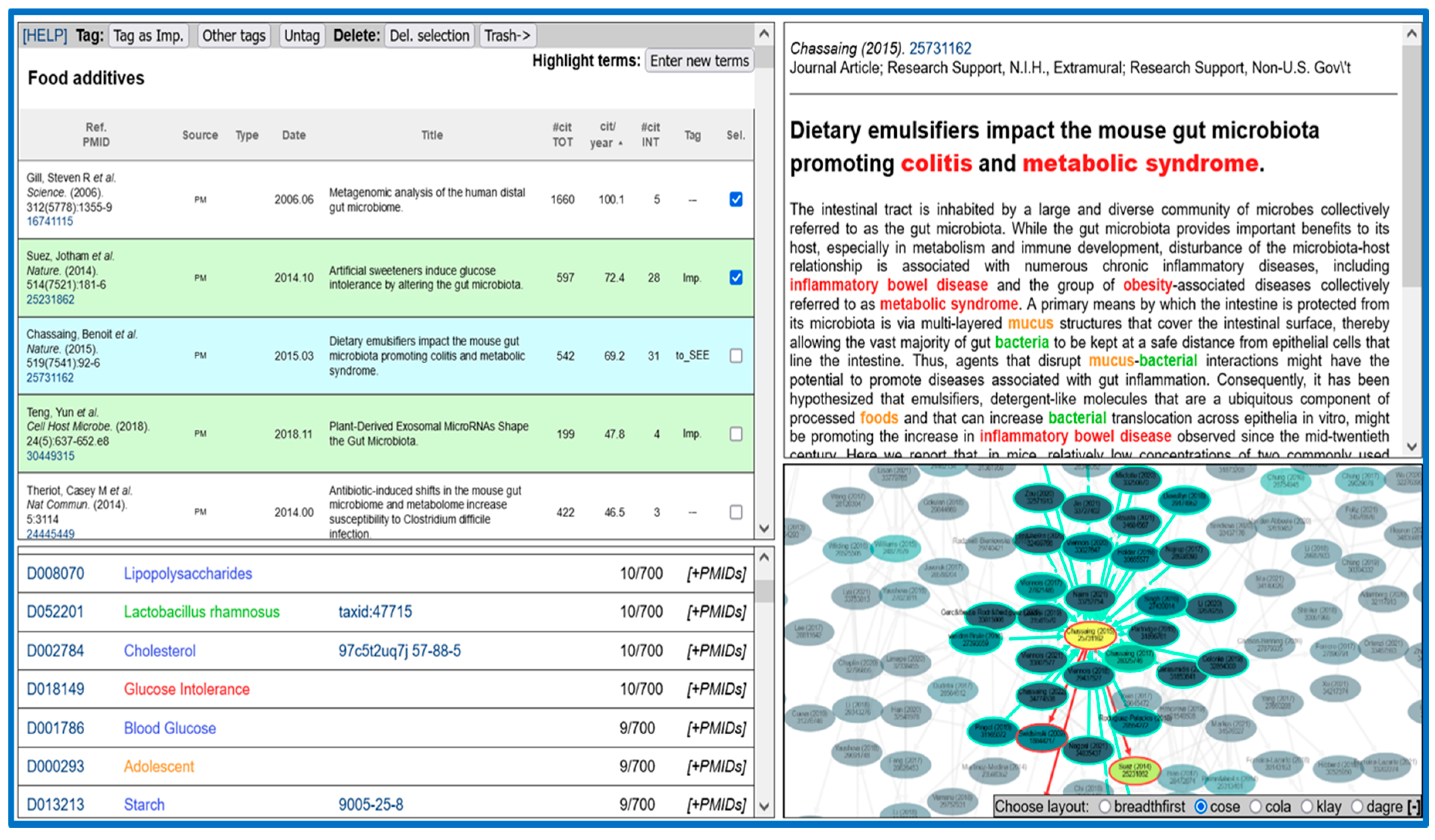Screen dimensions: 1435x840
Task: Open the Lactobacillus rhamnosus taxid link
Action: (x=375, y=612)
